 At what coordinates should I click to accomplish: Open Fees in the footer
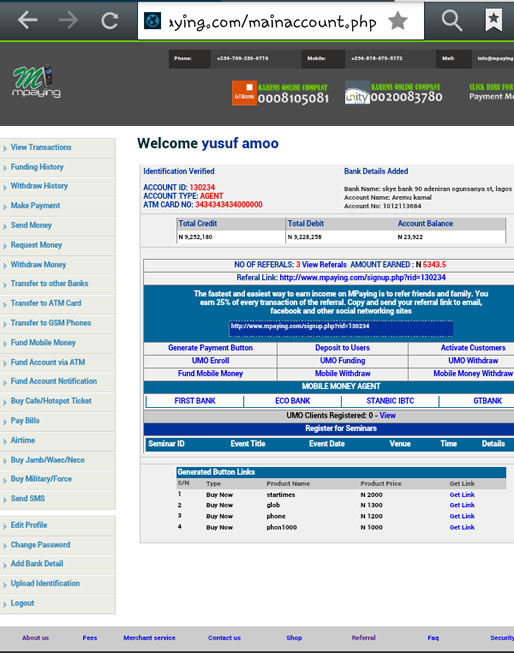90,638
